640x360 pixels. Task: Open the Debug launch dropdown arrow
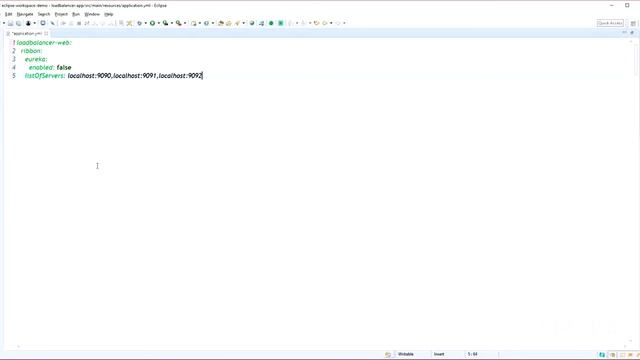(145, 23)
